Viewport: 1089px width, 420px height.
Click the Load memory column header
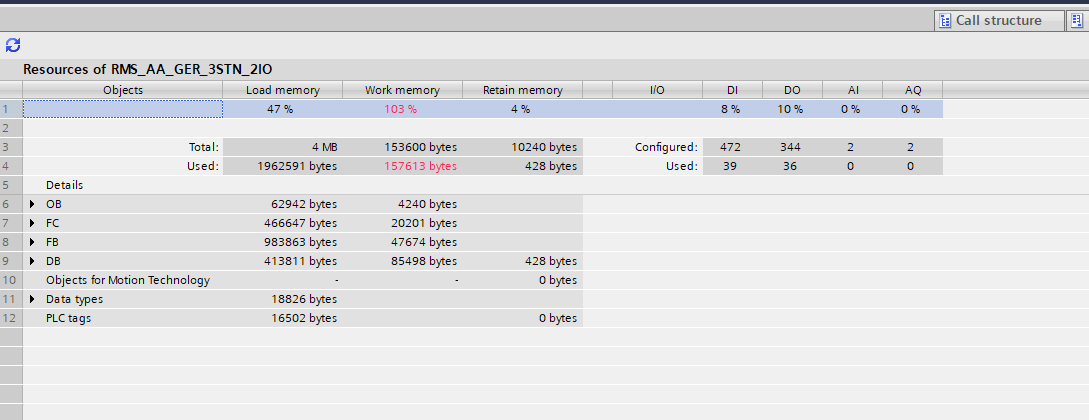pos(282,90)
